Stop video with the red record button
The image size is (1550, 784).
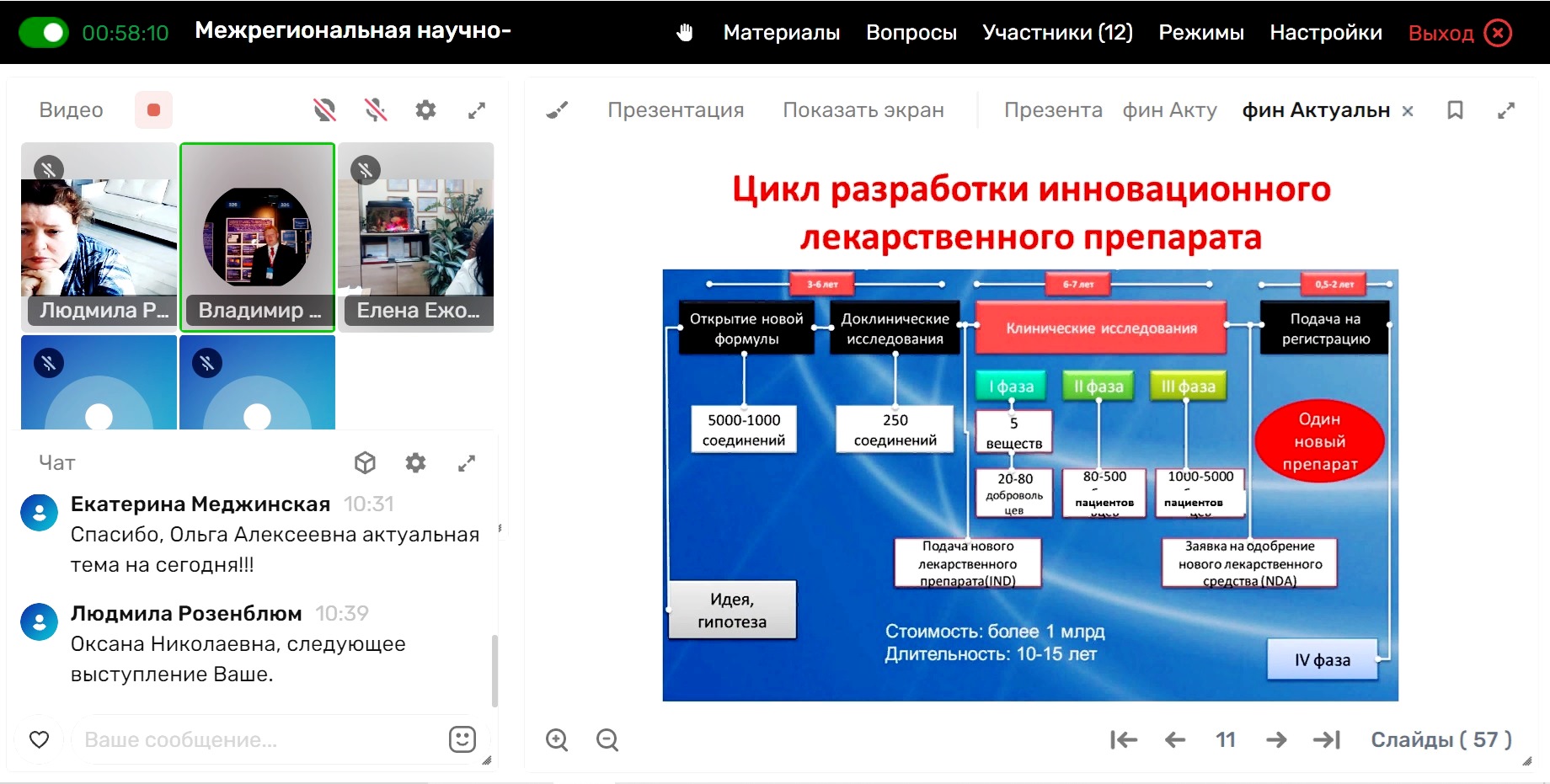pos(153,110)
